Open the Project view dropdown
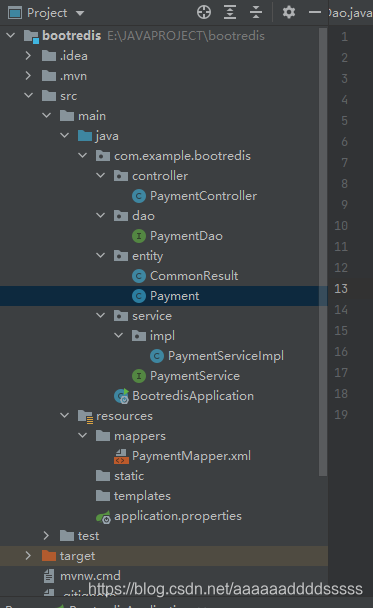The width and height of the screenshot is (373, 608). coord(80,13)
